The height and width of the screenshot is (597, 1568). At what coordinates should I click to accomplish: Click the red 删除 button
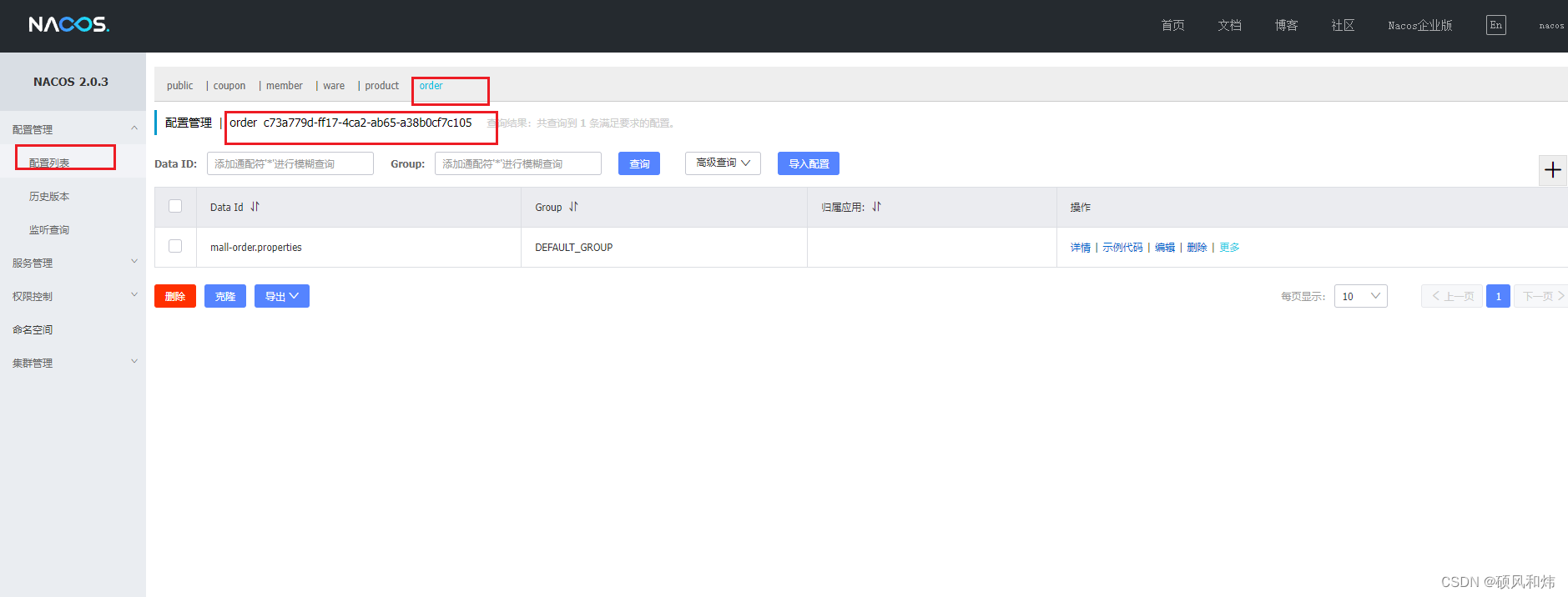click(175, 296)
